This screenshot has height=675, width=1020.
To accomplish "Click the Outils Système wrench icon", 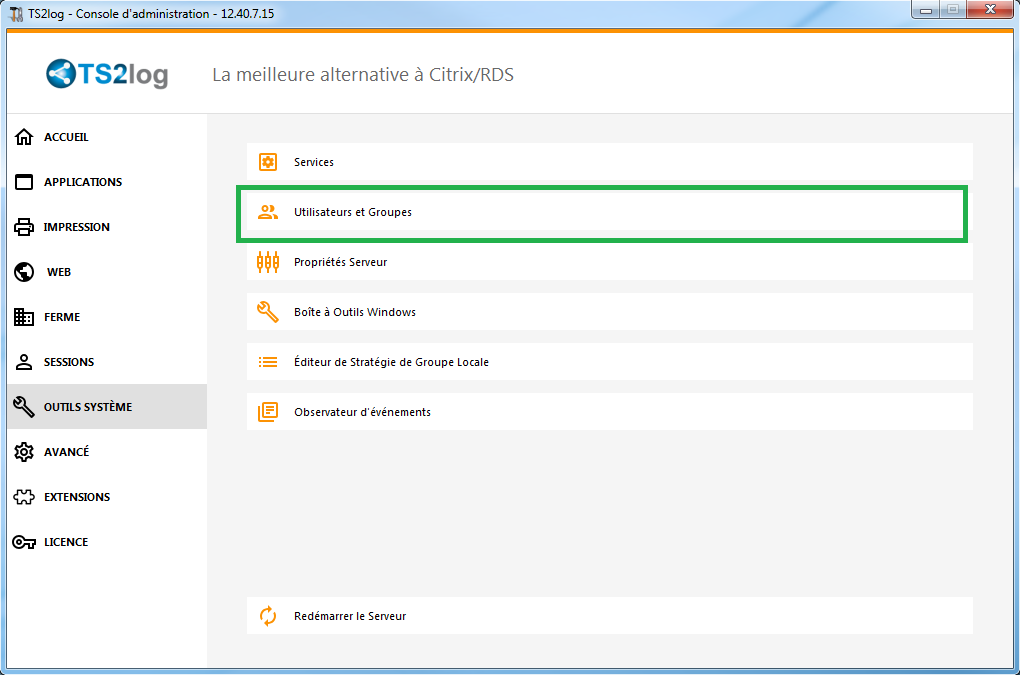I will [x=24, y=407].
